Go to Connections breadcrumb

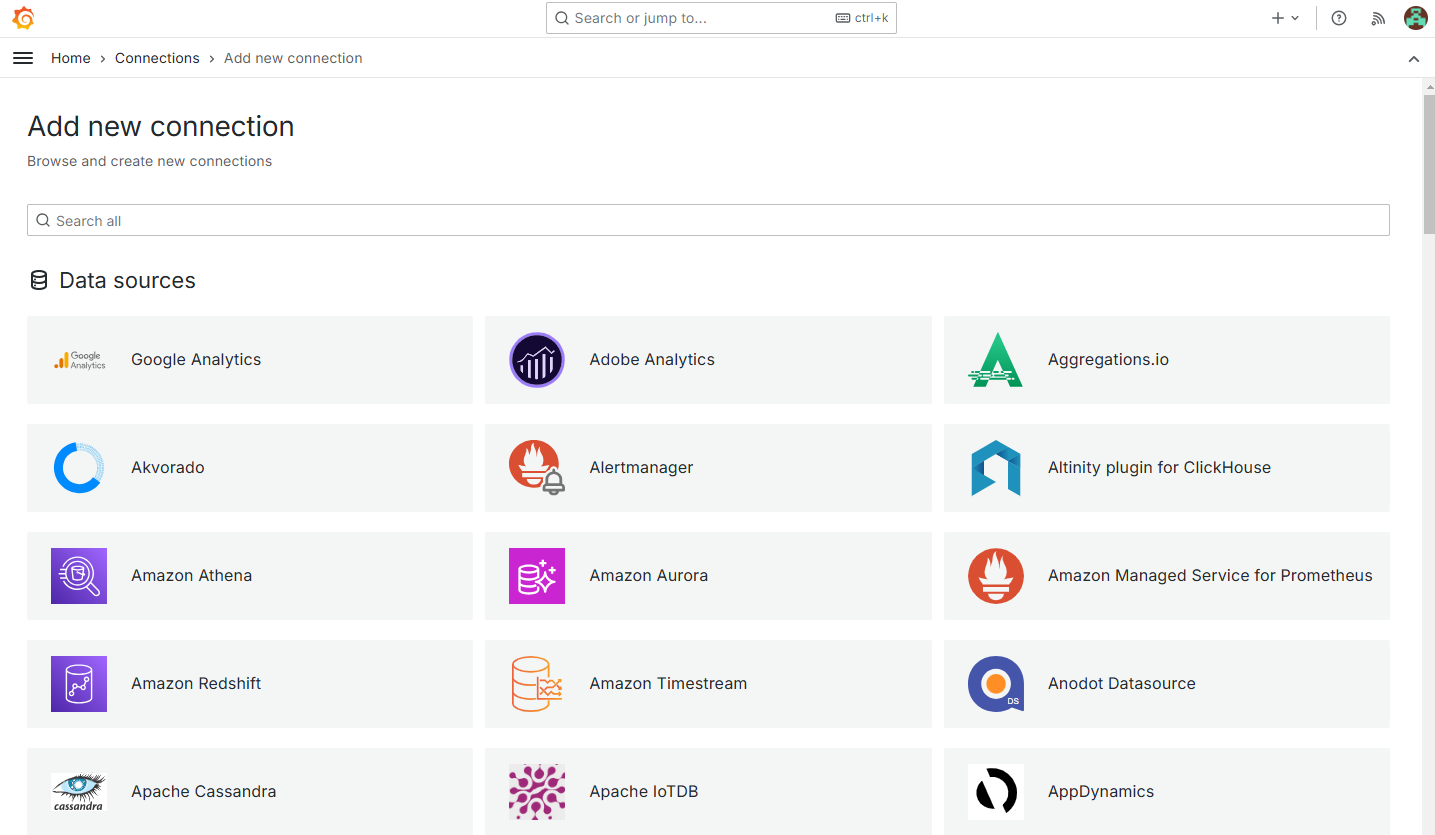pos(157,58)
